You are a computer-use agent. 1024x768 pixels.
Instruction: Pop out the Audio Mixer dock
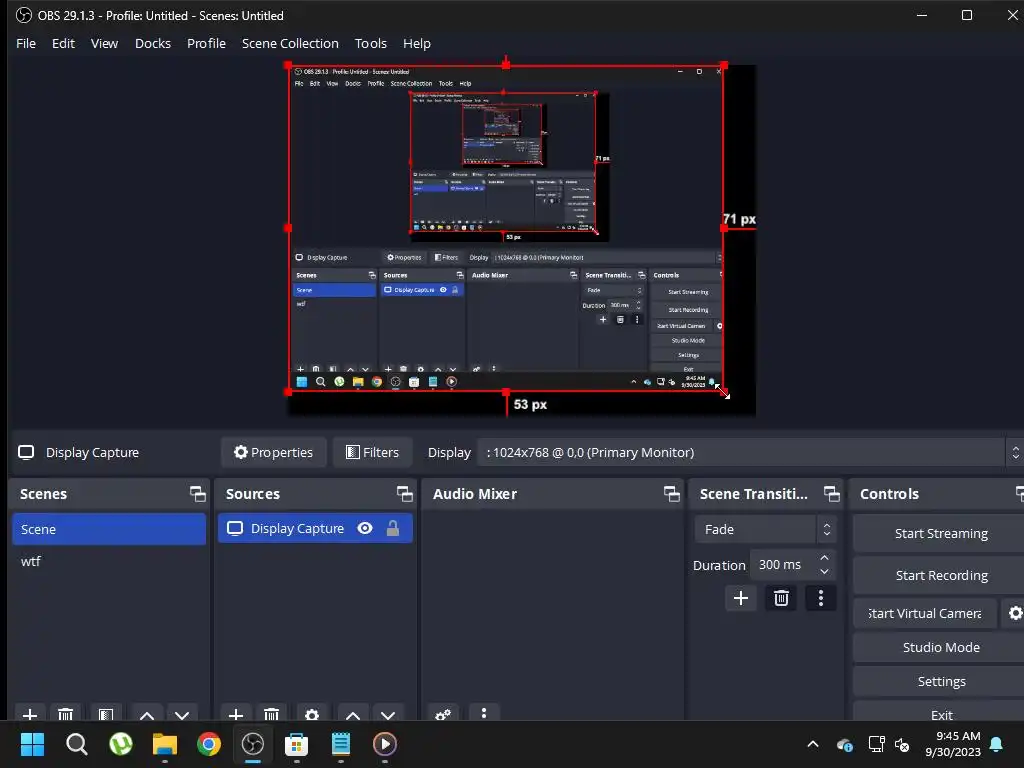(x=671, y=494)
